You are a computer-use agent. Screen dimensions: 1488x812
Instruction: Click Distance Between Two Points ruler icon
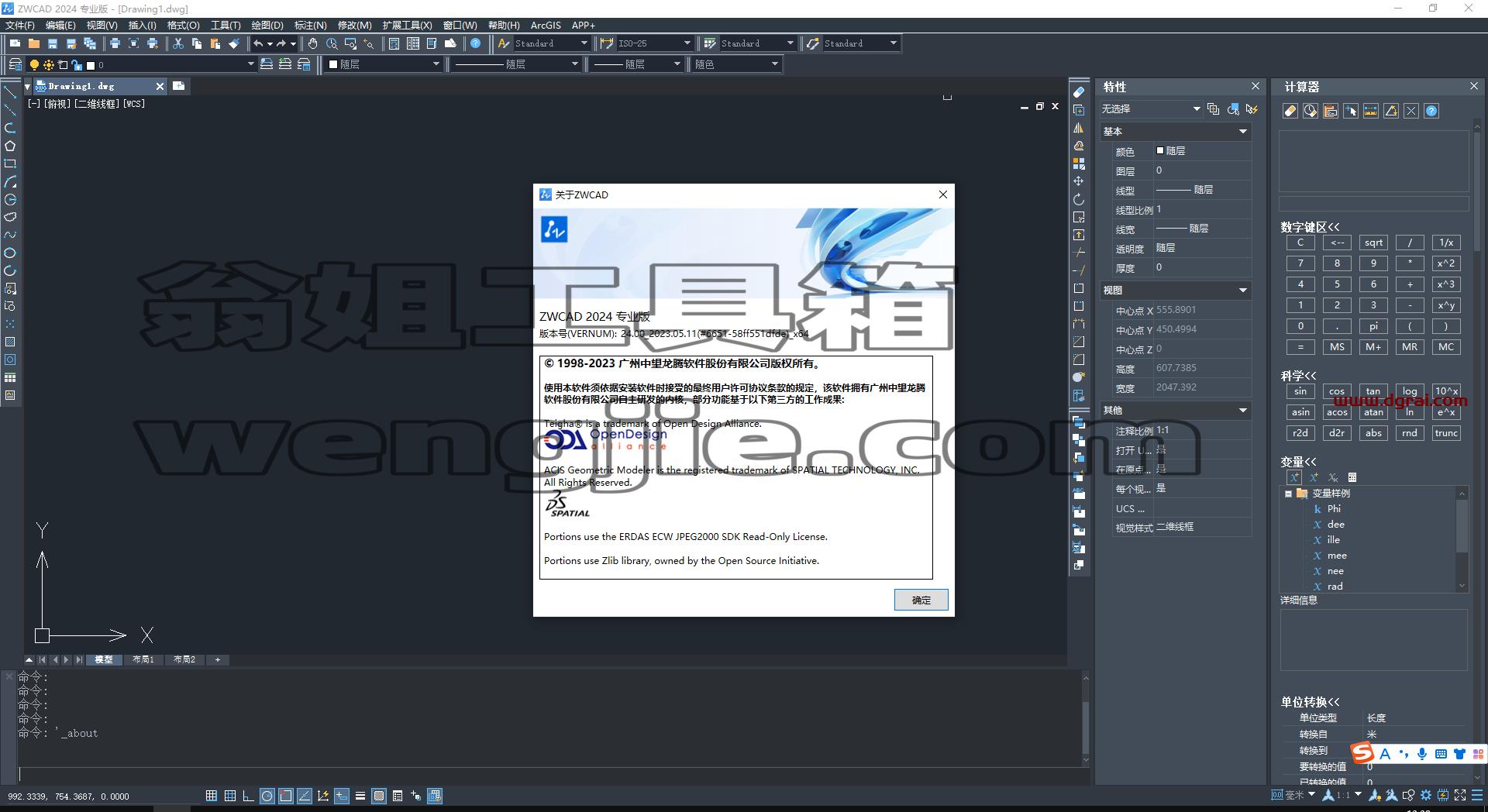point(1371,111)
